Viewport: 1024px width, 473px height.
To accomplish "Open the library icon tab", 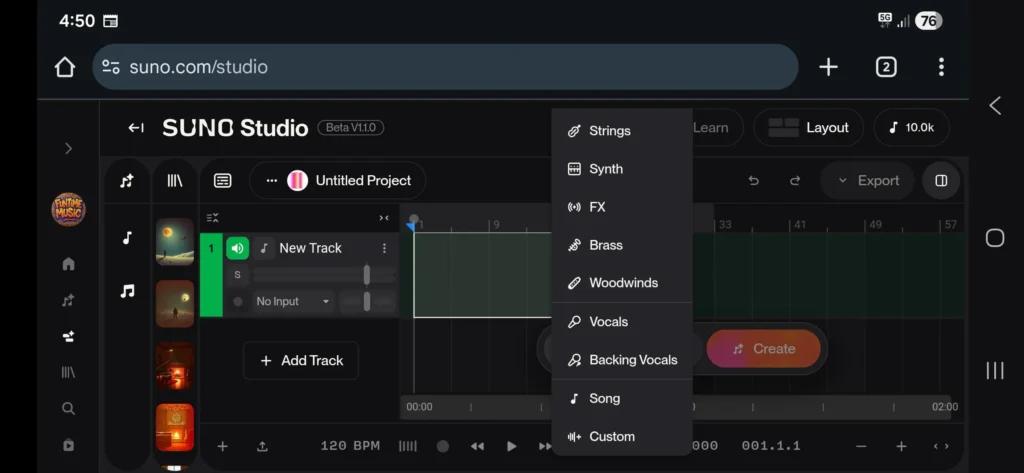I will click(175, 181).
